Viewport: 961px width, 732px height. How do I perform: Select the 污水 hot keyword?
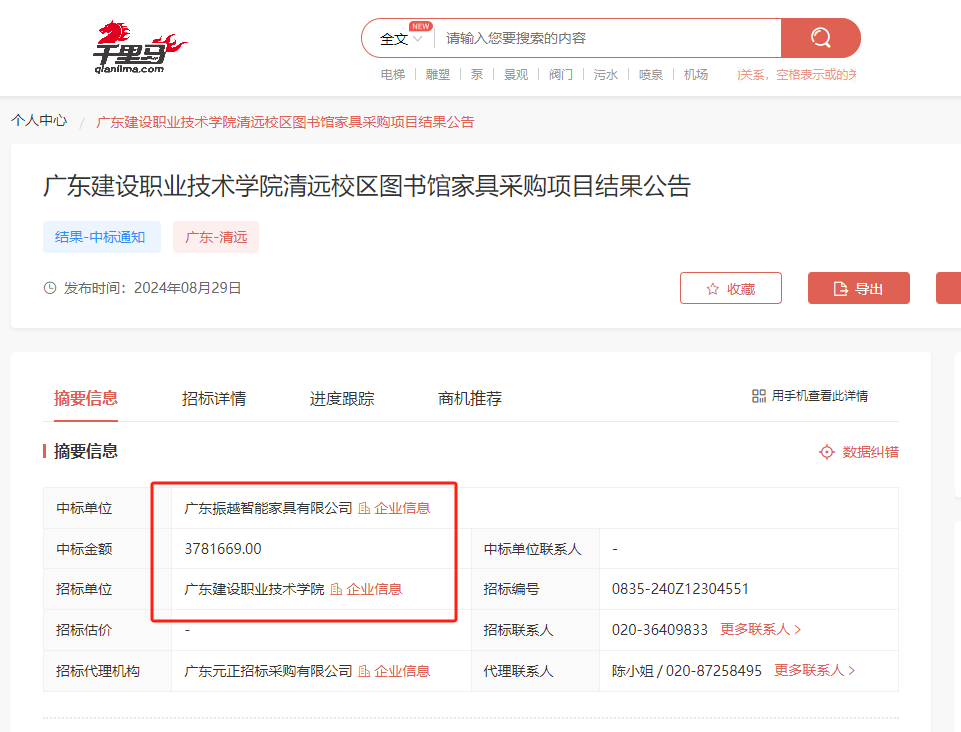606,75
